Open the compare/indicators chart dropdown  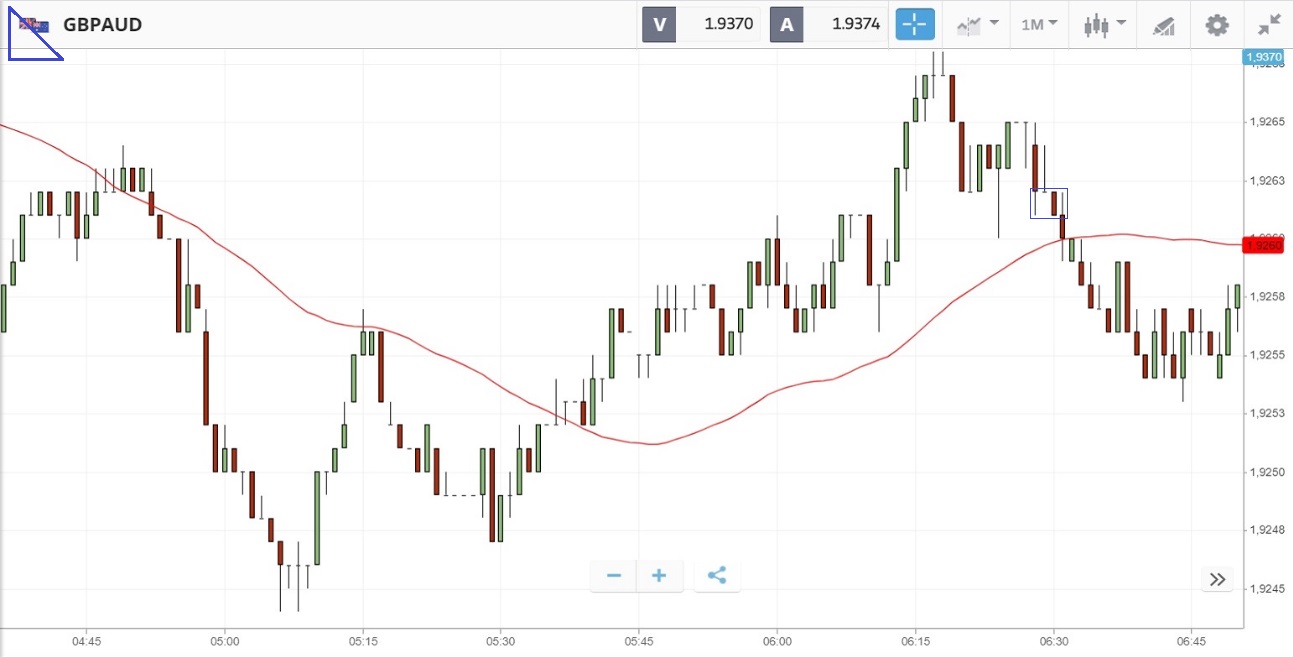tap(977, 24)
